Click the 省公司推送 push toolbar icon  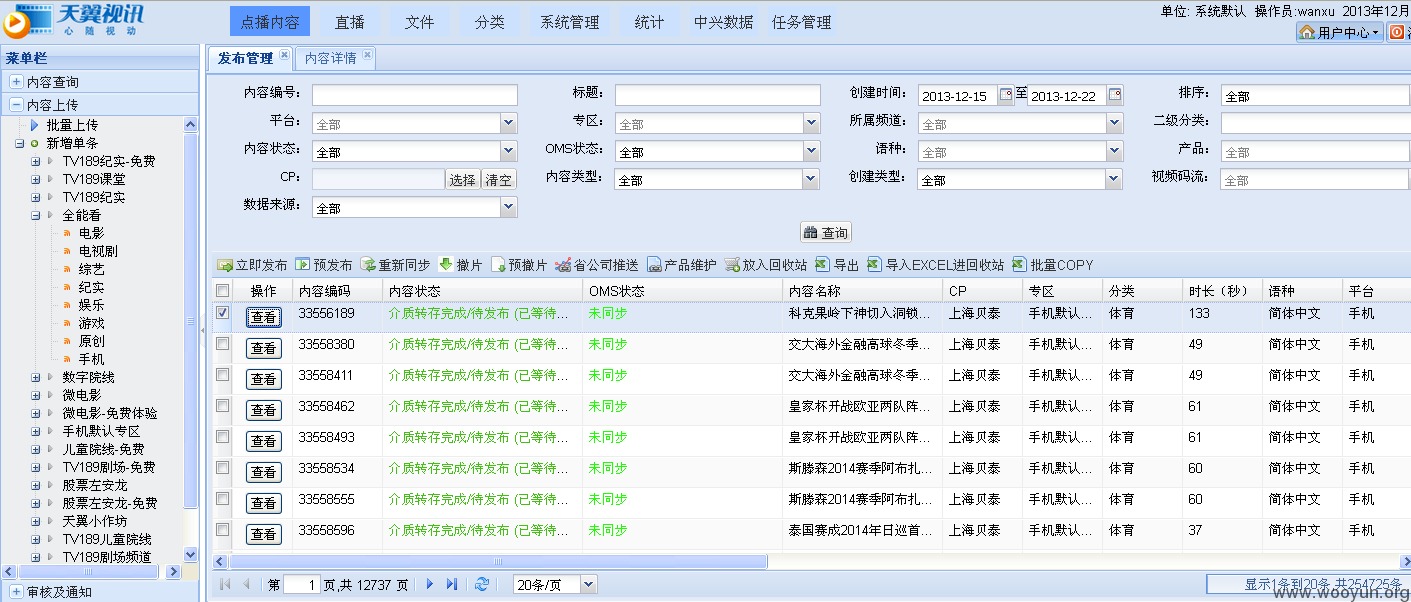click(563, 265)
